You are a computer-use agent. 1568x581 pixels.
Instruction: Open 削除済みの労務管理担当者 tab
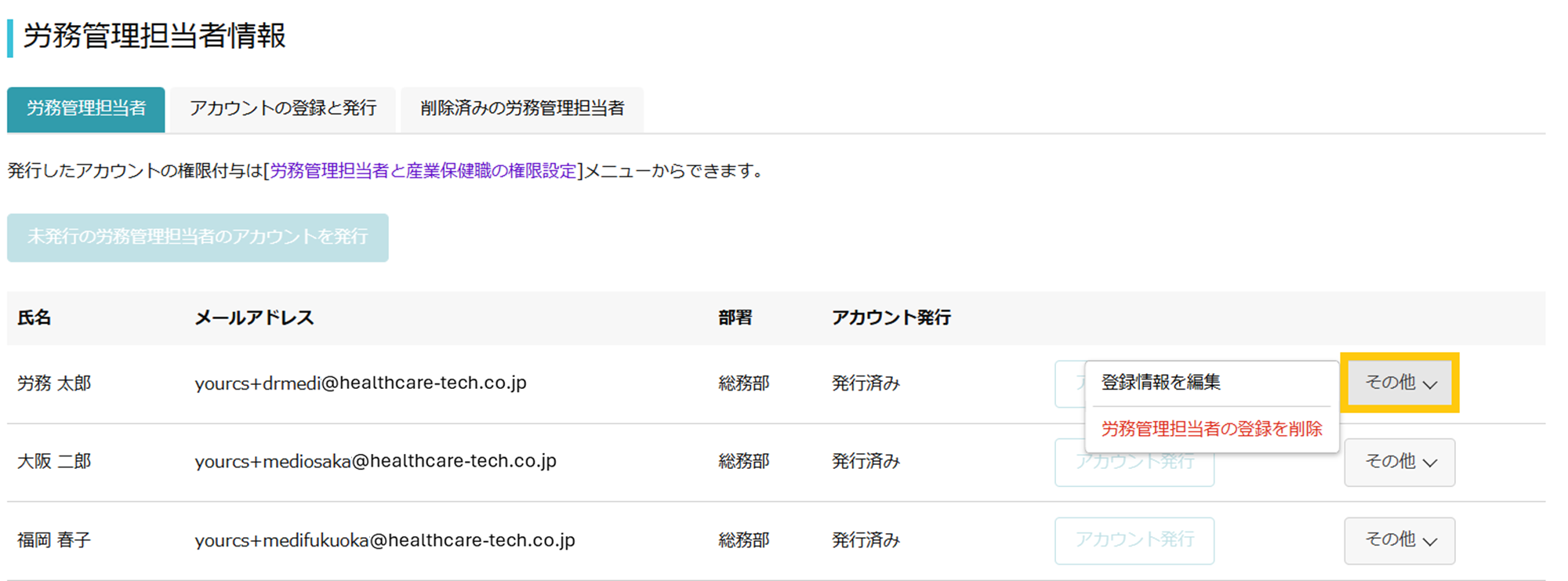tap(522, 109)
